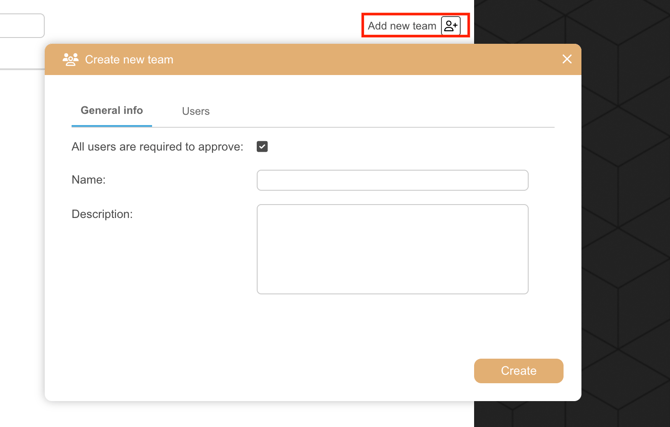This screenshot has width=670, height=427.
Task: Click inside the Description text area
Action: point(392,249)
